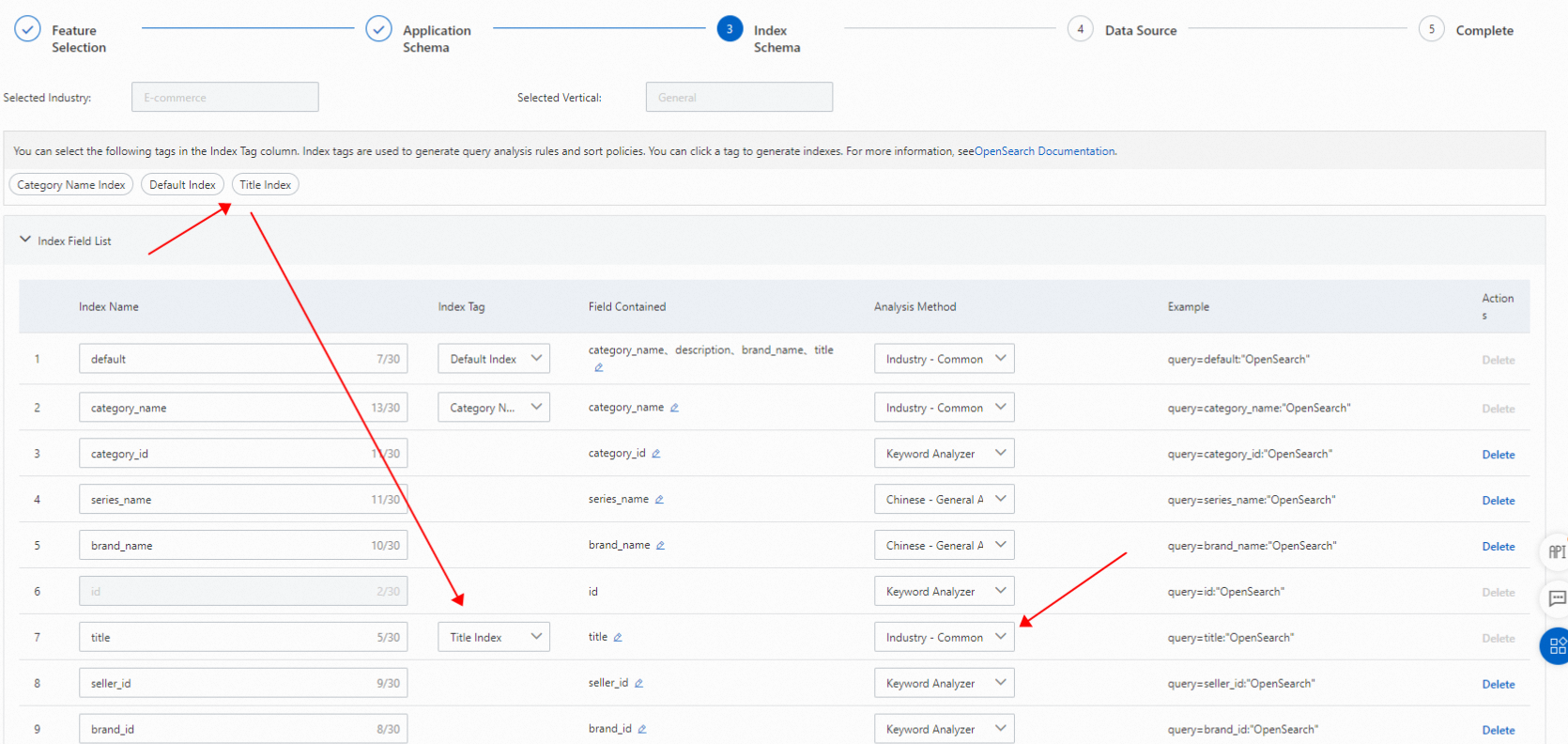Click the example text query=title:"OpenSearch"
The width and height of the screenshot is (1568, 744).
[x=1231, y=638]
